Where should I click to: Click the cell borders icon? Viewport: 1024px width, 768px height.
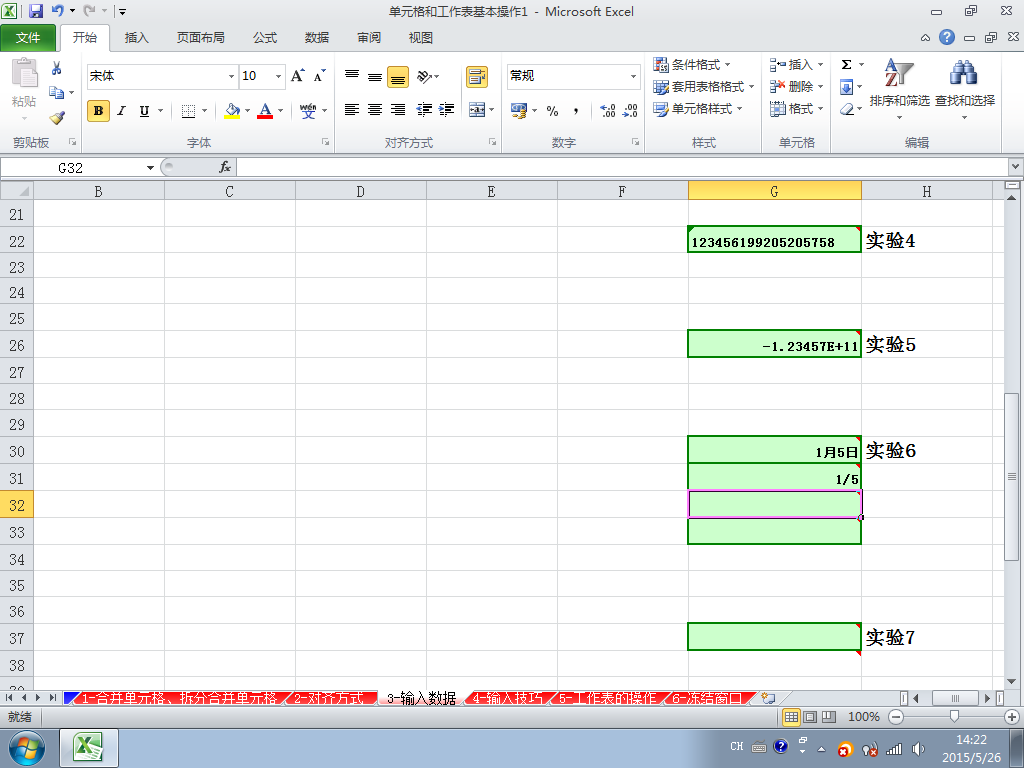coord(188,111)
